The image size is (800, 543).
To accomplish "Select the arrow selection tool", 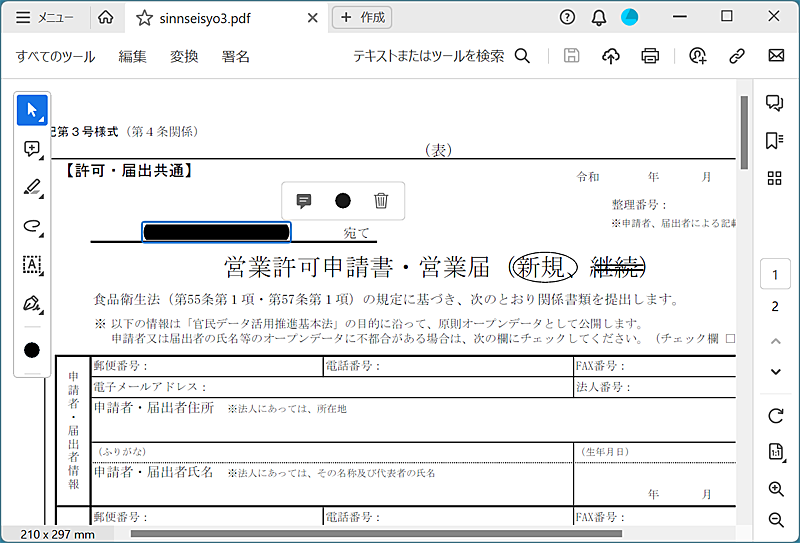I will pyautogui.click(x=32, y=109).
